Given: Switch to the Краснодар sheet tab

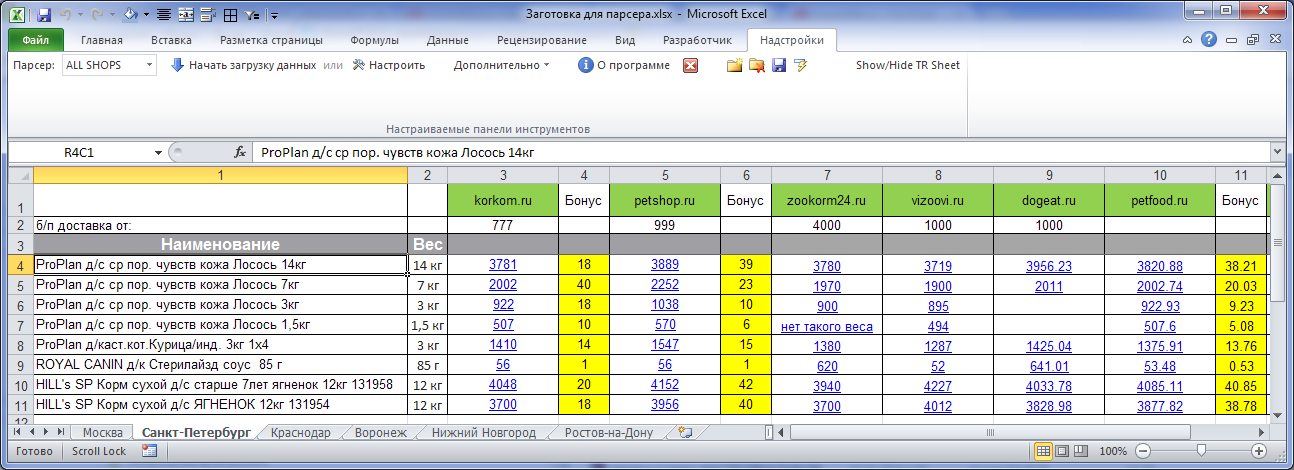Looking at the screenshot, I should [x=300, y=433].
